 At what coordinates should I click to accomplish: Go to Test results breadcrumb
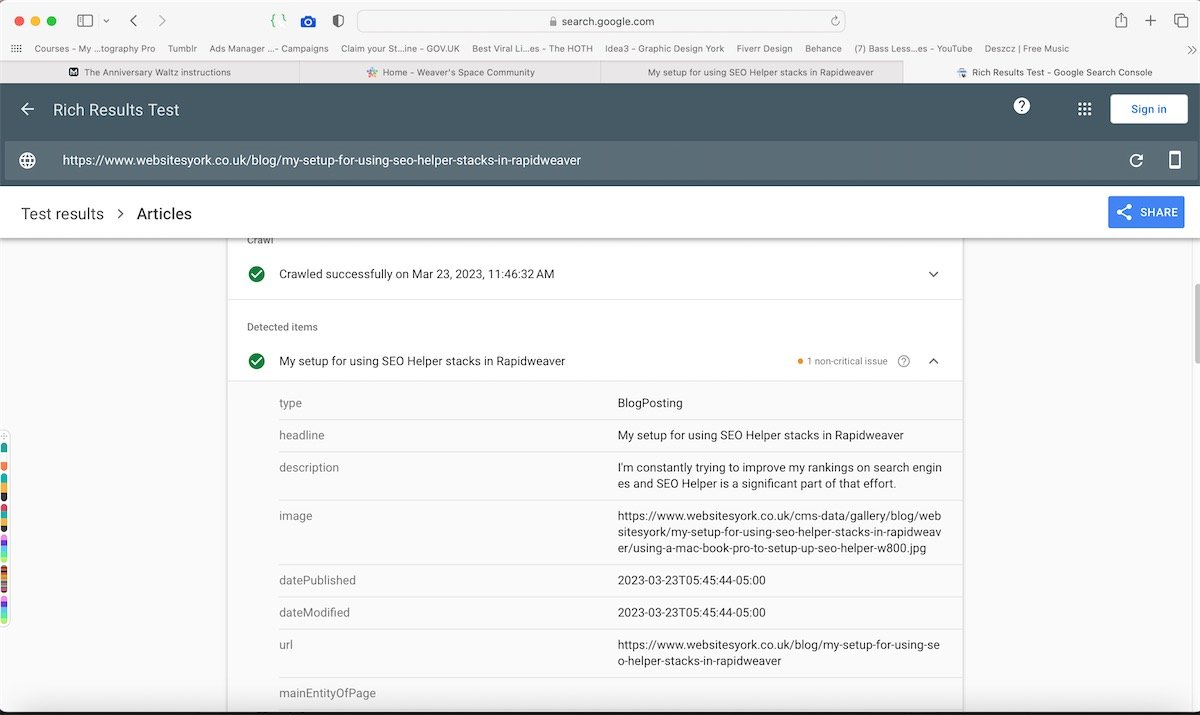[62, 214]
